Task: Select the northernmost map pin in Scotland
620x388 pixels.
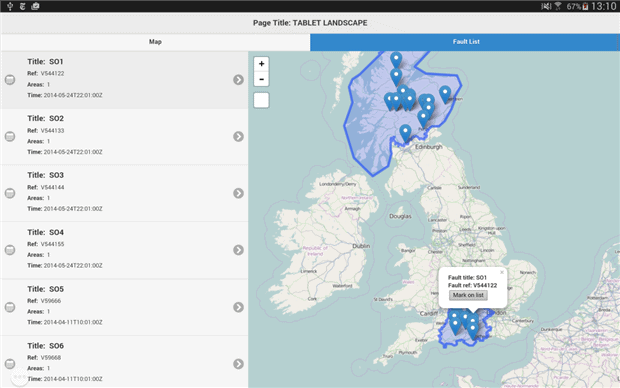Action: tap(396, 60)
